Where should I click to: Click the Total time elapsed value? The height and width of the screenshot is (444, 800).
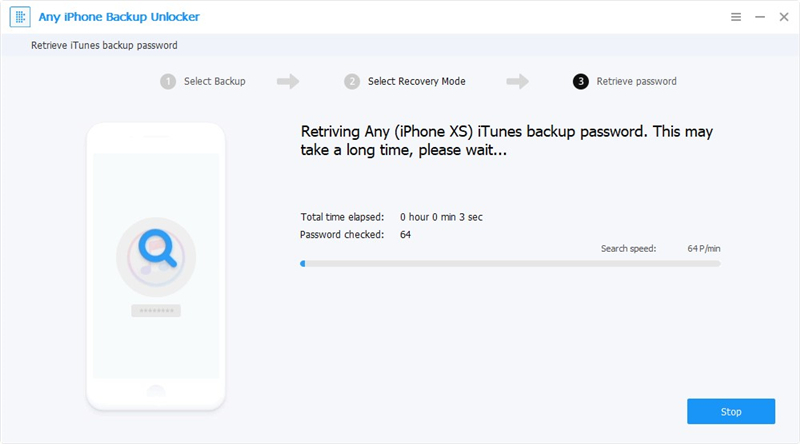(441, 217)
